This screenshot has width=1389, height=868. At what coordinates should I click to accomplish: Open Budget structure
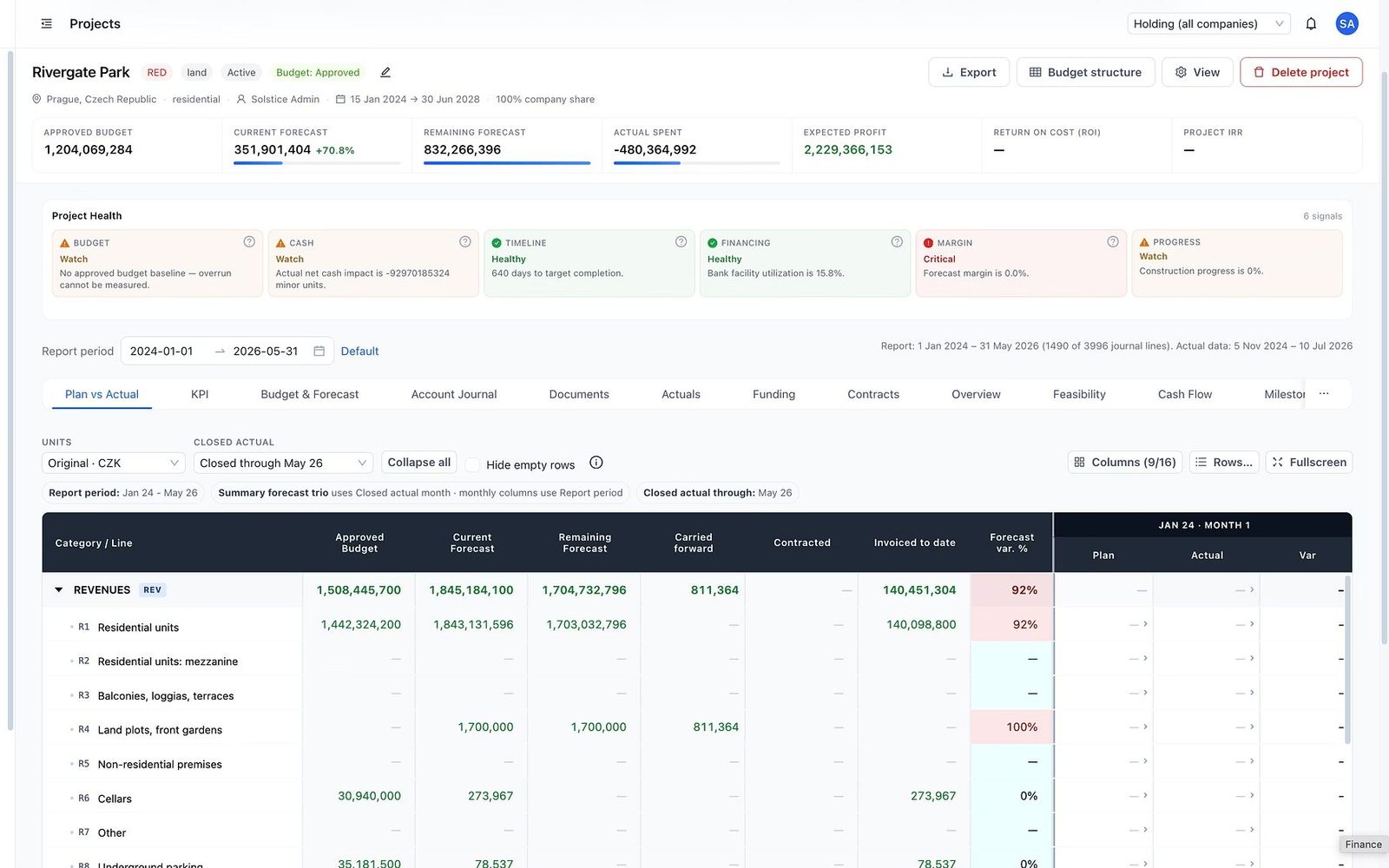point(1085,72)
